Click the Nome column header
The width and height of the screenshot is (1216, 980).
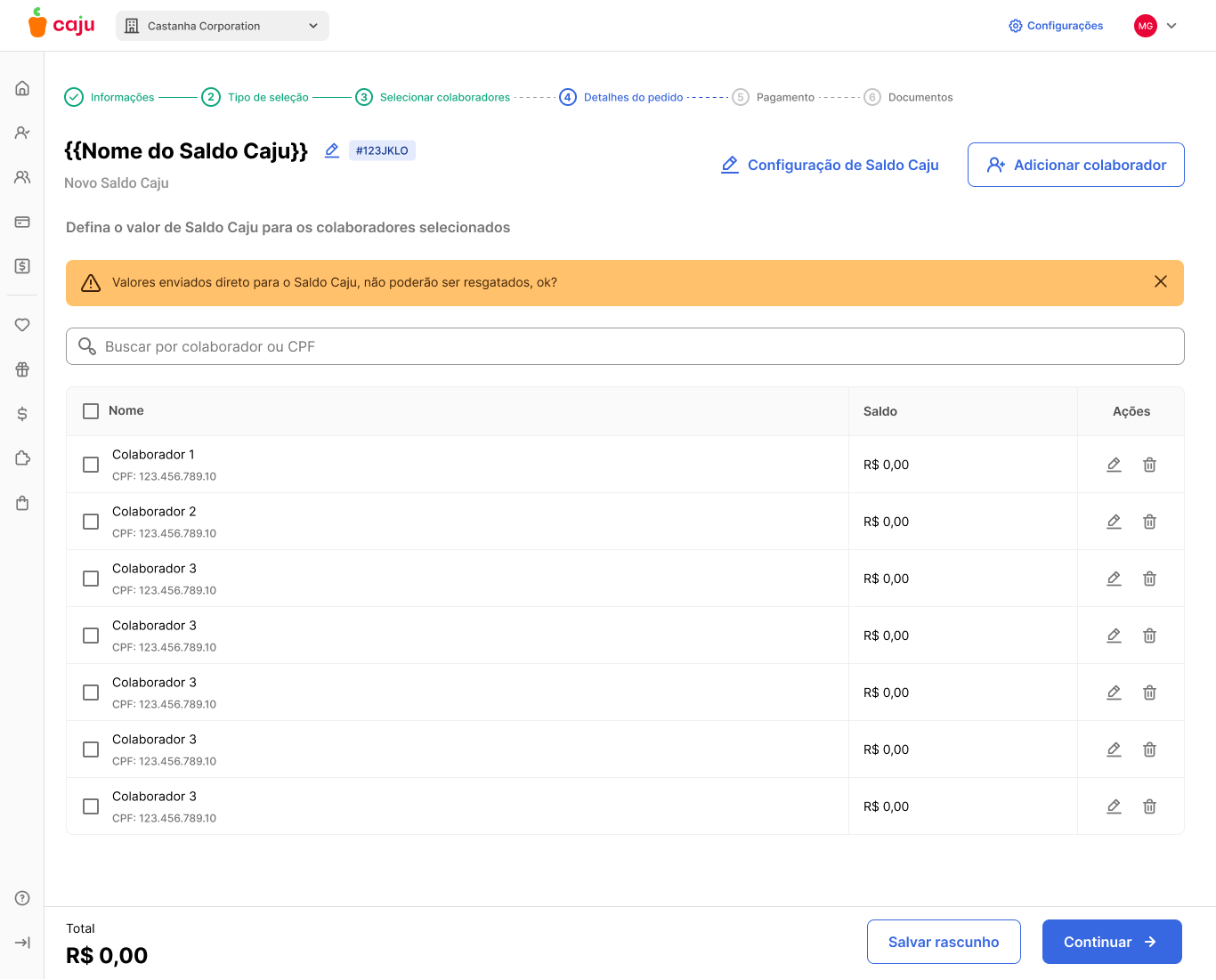tap(126, 410)
